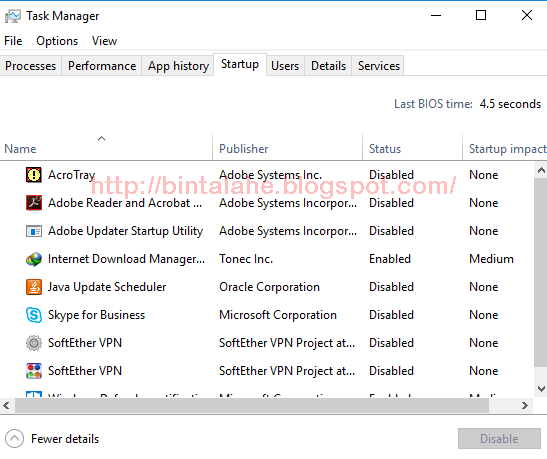Click vertical scrollbar up arrow
This screenshot has height=459, width=547.
tap(541, 170)
